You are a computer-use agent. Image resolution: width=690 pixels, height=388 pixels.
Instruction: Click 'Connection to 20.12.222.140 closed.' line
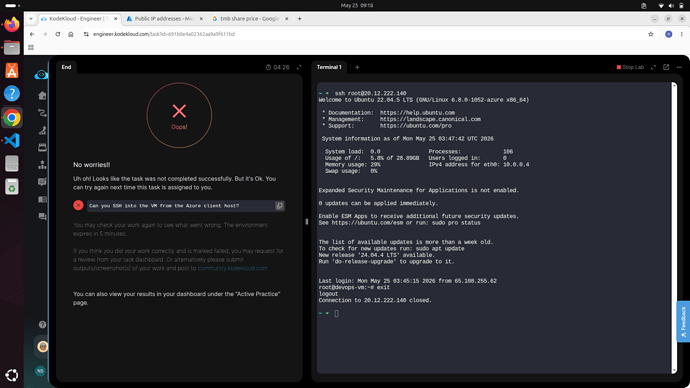click(x=375, y=300)
